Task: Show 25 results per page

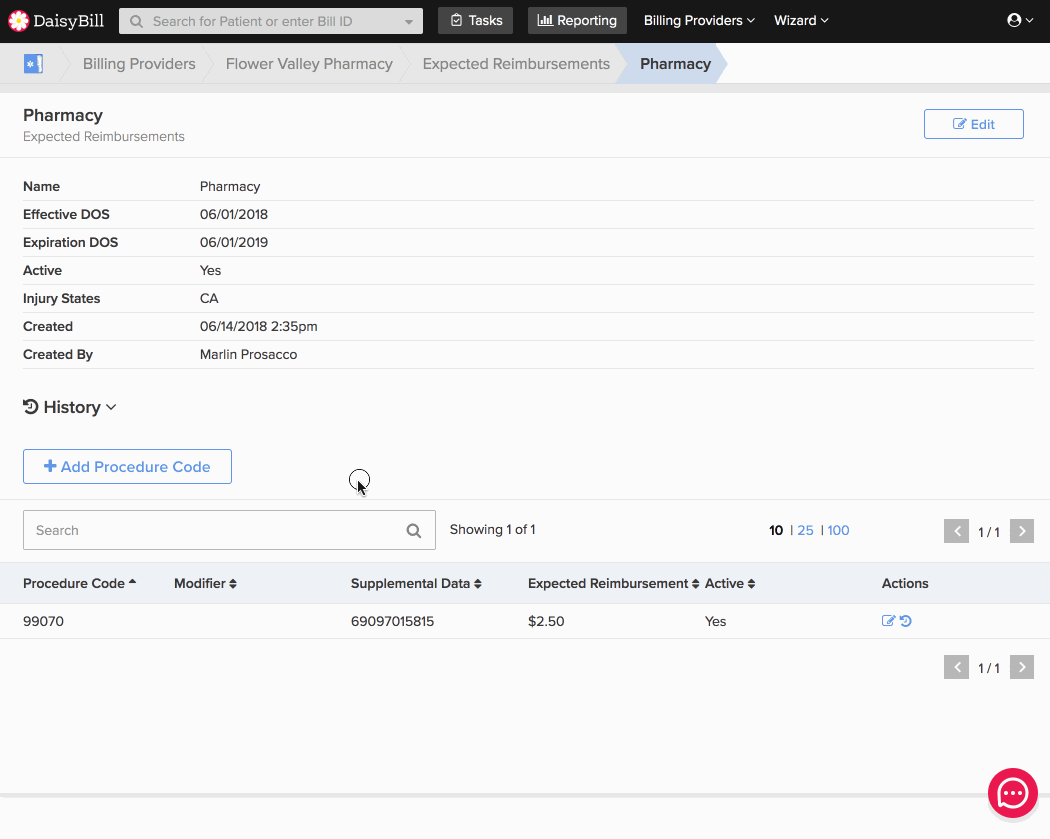Action: pos(806,530)
